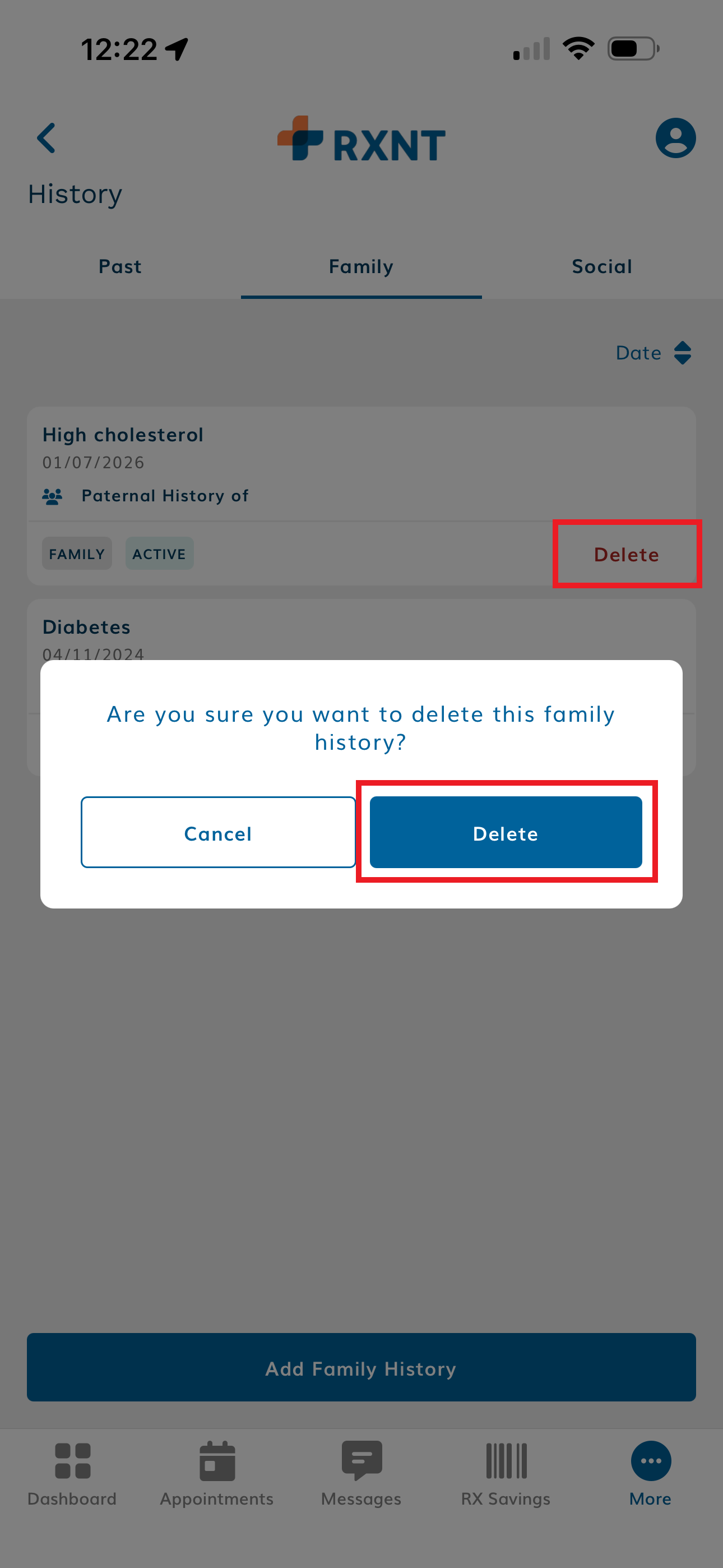The width and height of the screenshot is (723, 1568).
Task: Cancel the delete confirmation dialog
Action: 218,832
